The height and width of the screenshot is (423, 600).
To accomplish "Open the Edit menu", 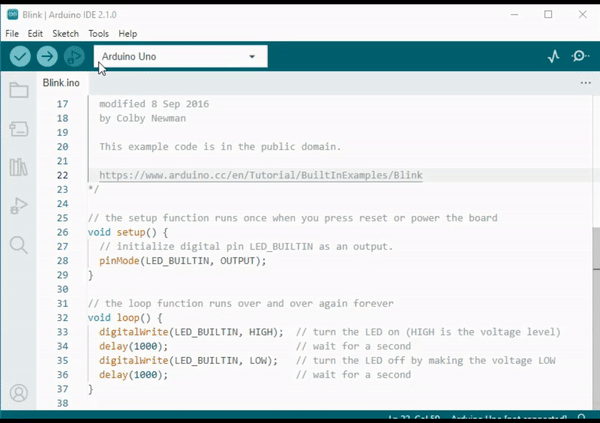I will pos(35,34).
